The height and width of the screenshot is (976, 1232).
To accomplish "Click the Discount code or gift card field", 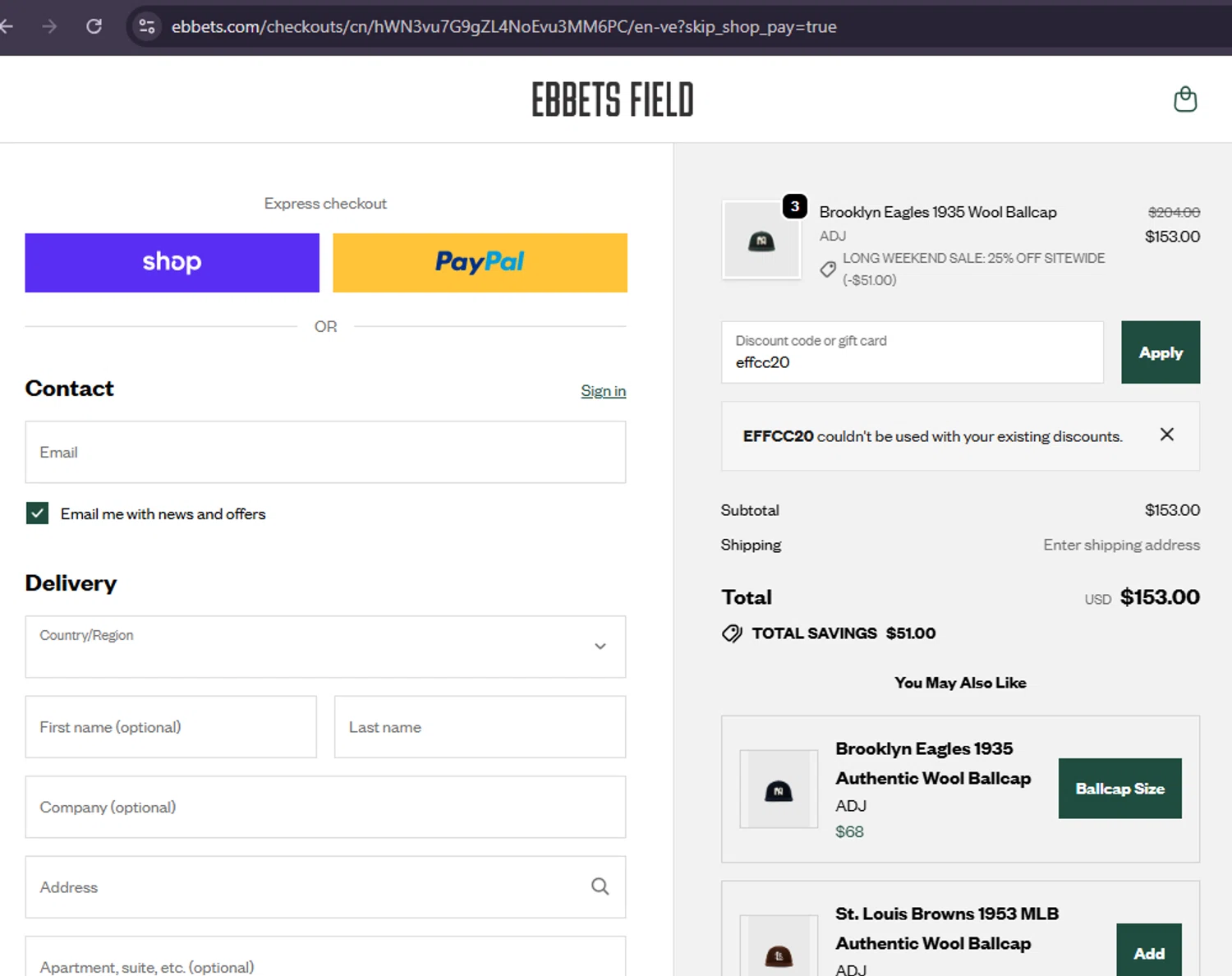I will (913, 352).
